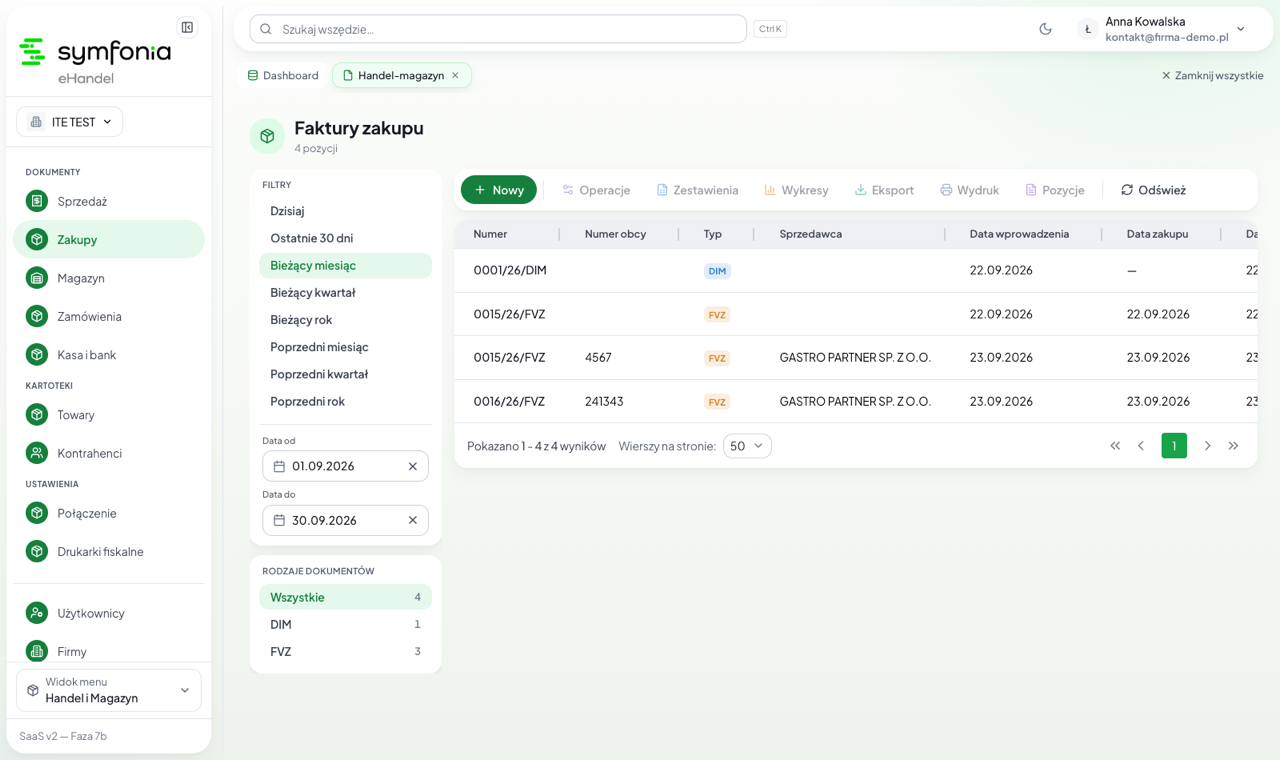Open the ITE TEST company dropdown
This screenshot has height=760, width=1280.
pyautogui.click(x=69, y=122)
